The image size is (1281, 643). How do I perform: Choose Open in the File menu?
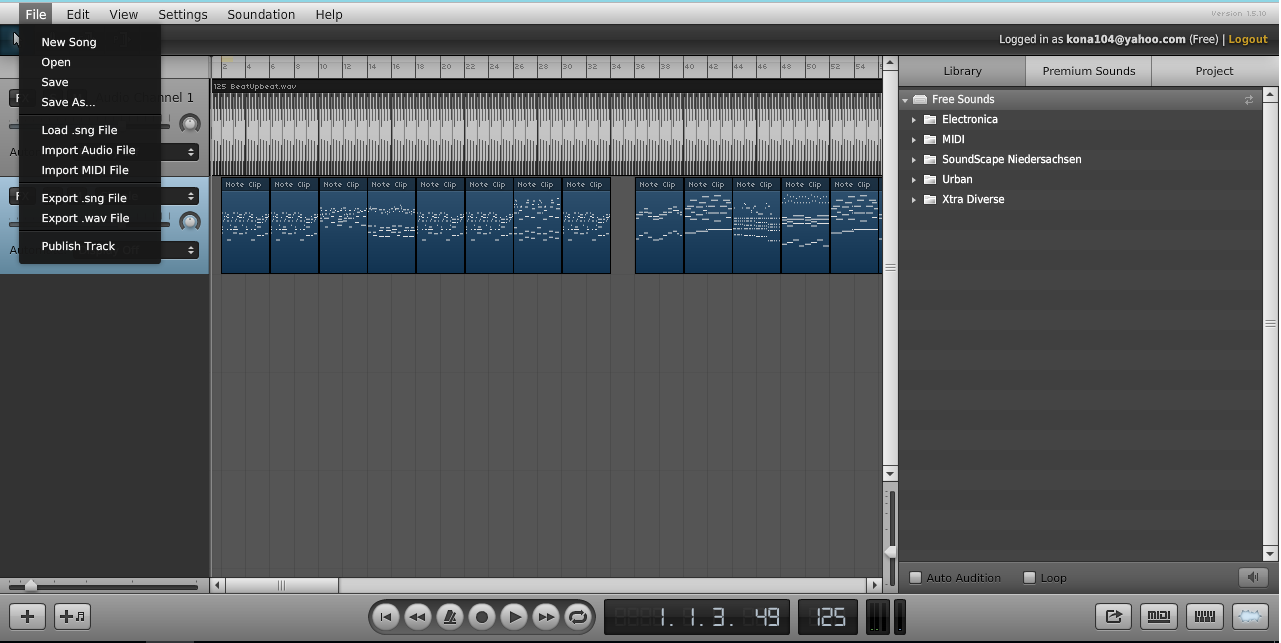click(x=56, y=62)
